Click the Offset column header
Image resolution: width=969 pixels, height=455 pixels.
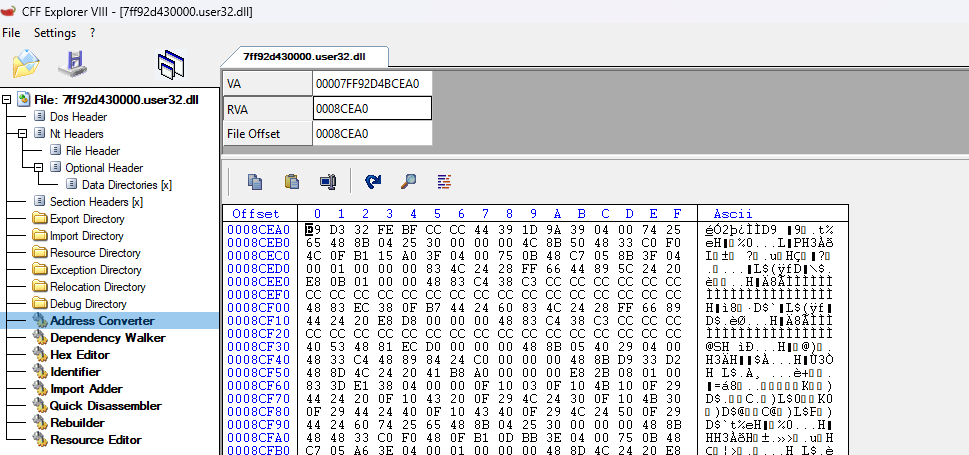coord(256,213)
